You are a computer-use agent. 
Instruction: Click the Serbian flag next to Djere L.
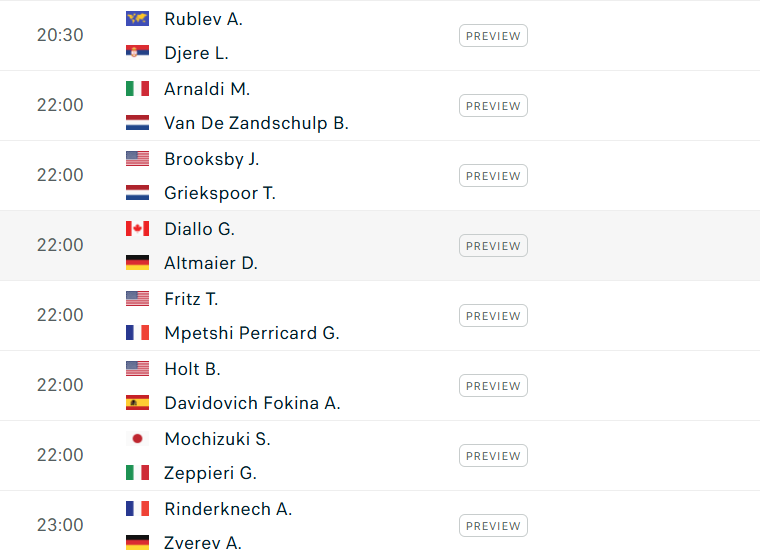[137, 52]
